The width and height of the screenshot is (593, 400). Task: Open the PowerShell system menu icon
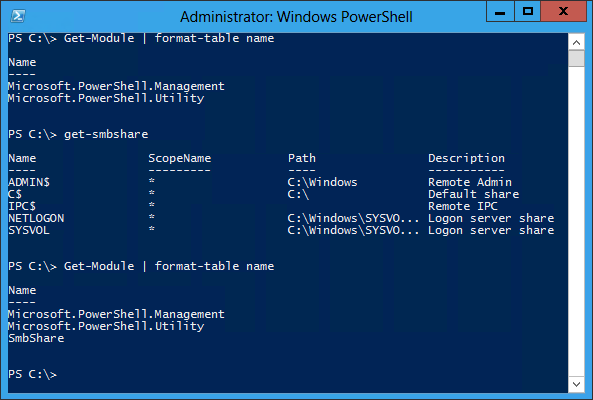coord(18,16)
